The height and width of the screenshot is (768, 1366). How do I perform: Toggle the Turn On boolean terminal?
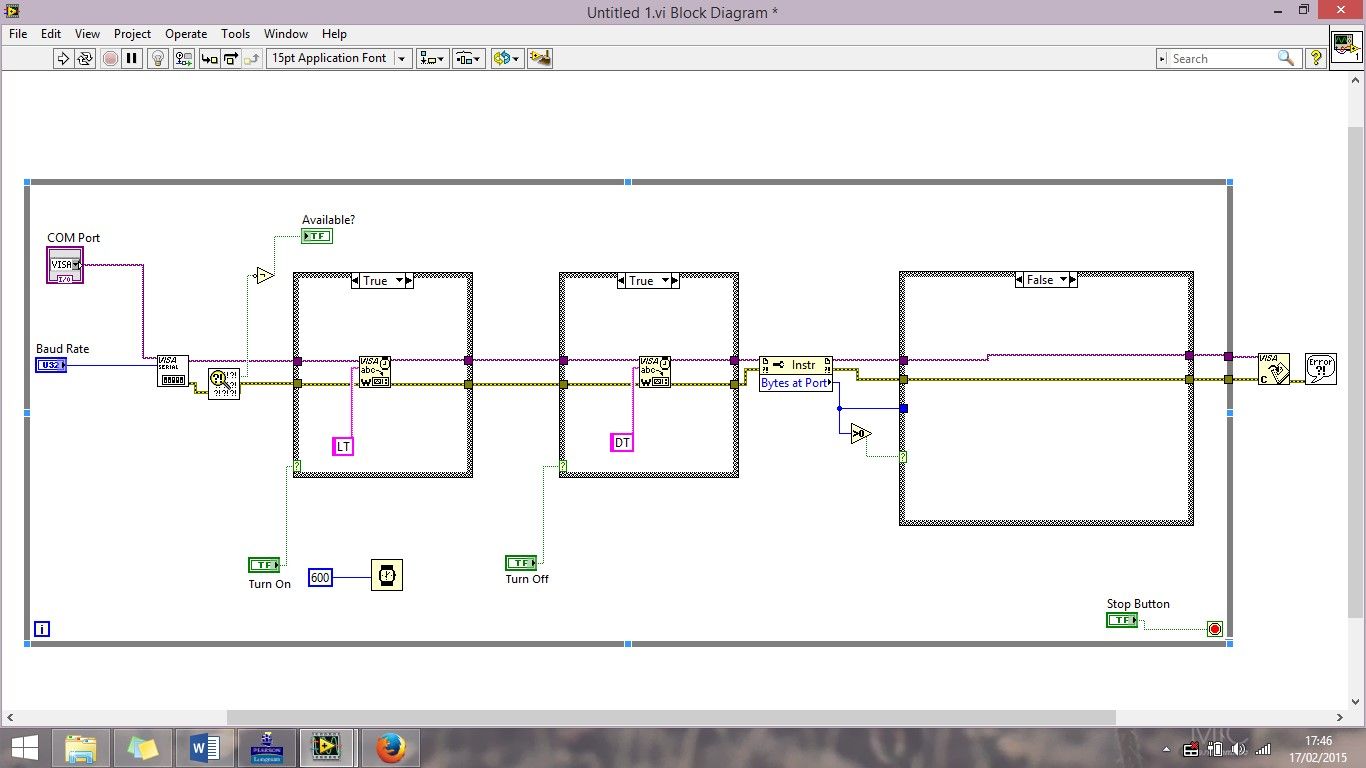(262, 564)
